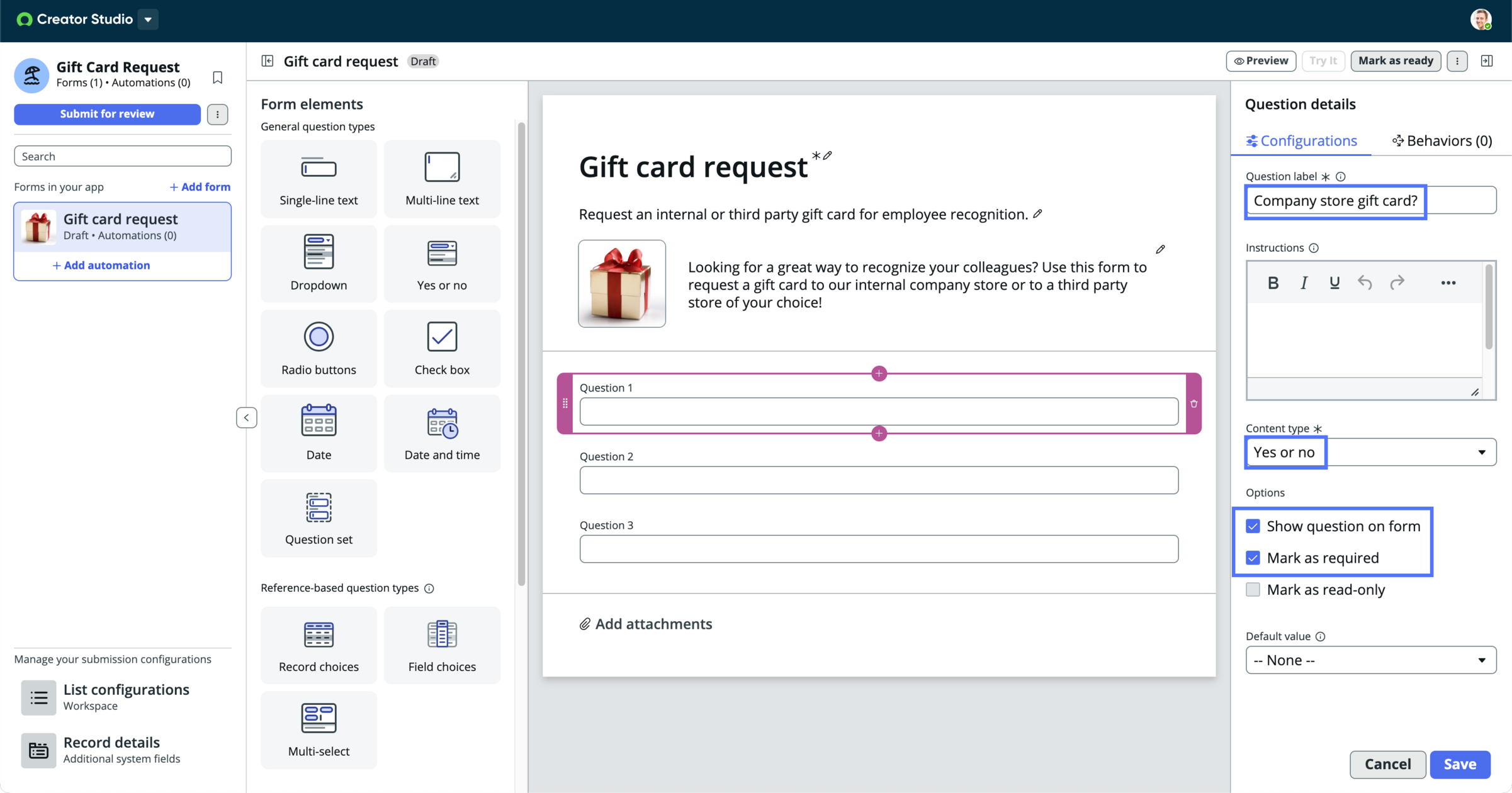This screenshot has width=1512, height=793.
Task: Select the Date and time form element
Action: coord(442,434)
